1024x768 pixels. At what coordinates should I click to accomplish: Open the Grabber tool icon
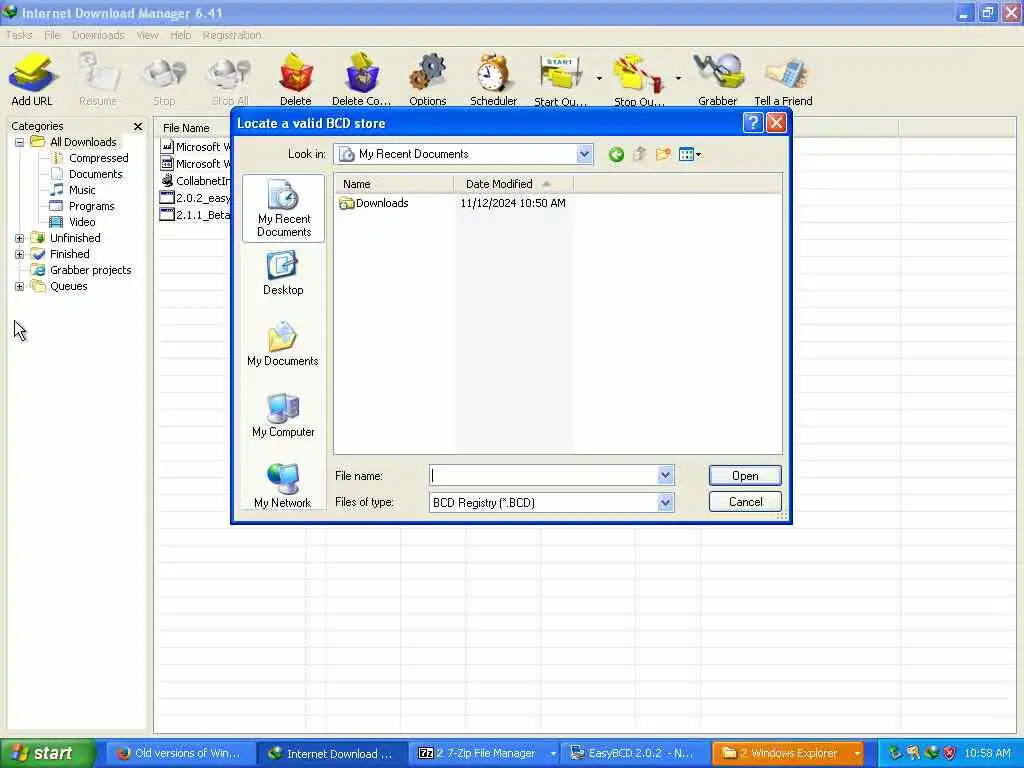718,80
